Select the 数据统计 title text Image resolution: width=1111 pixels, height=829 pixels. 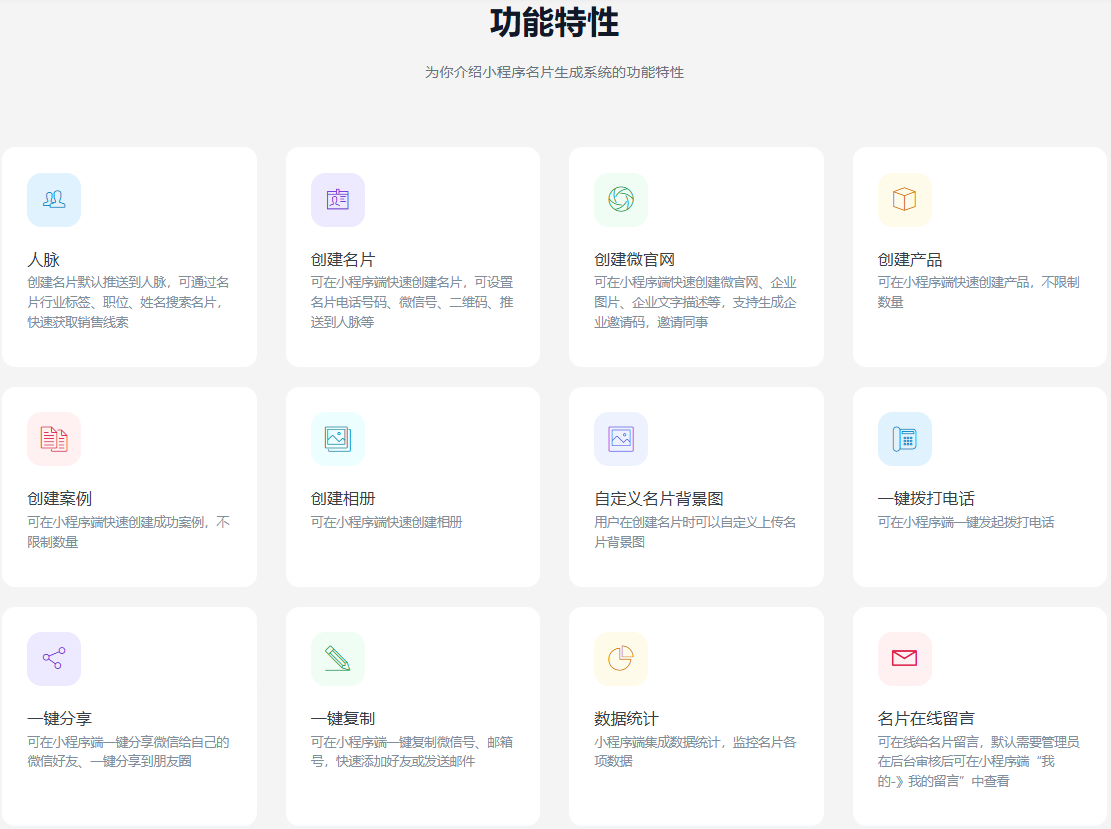(x=626, y=719)
